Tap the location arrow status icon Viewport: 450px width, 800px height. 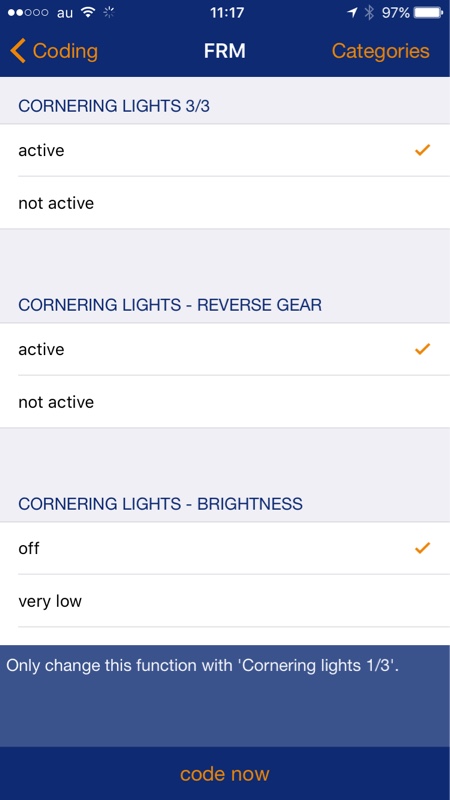click(x=352, y=13)
